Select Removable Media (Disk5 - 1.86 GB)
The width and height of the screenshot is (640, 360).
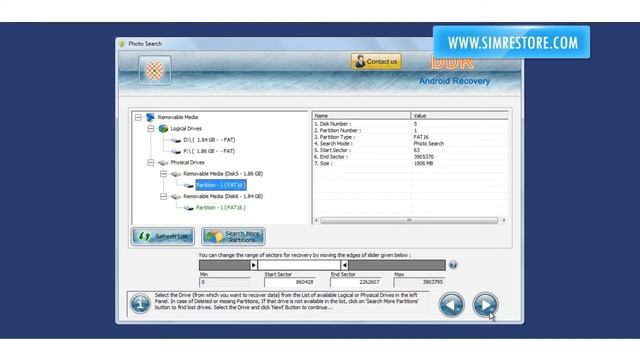pyautogui.click(x=223, y=174)
